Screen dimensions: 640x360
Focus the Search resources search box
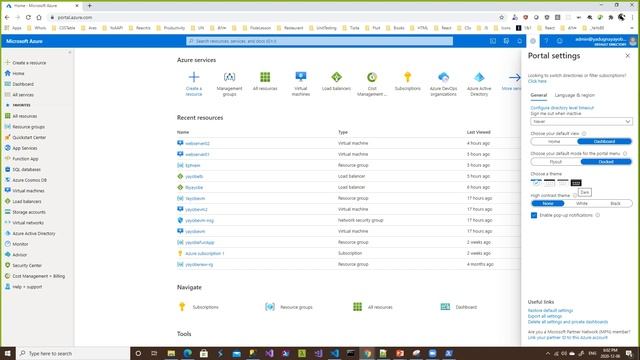click(320, 41)
